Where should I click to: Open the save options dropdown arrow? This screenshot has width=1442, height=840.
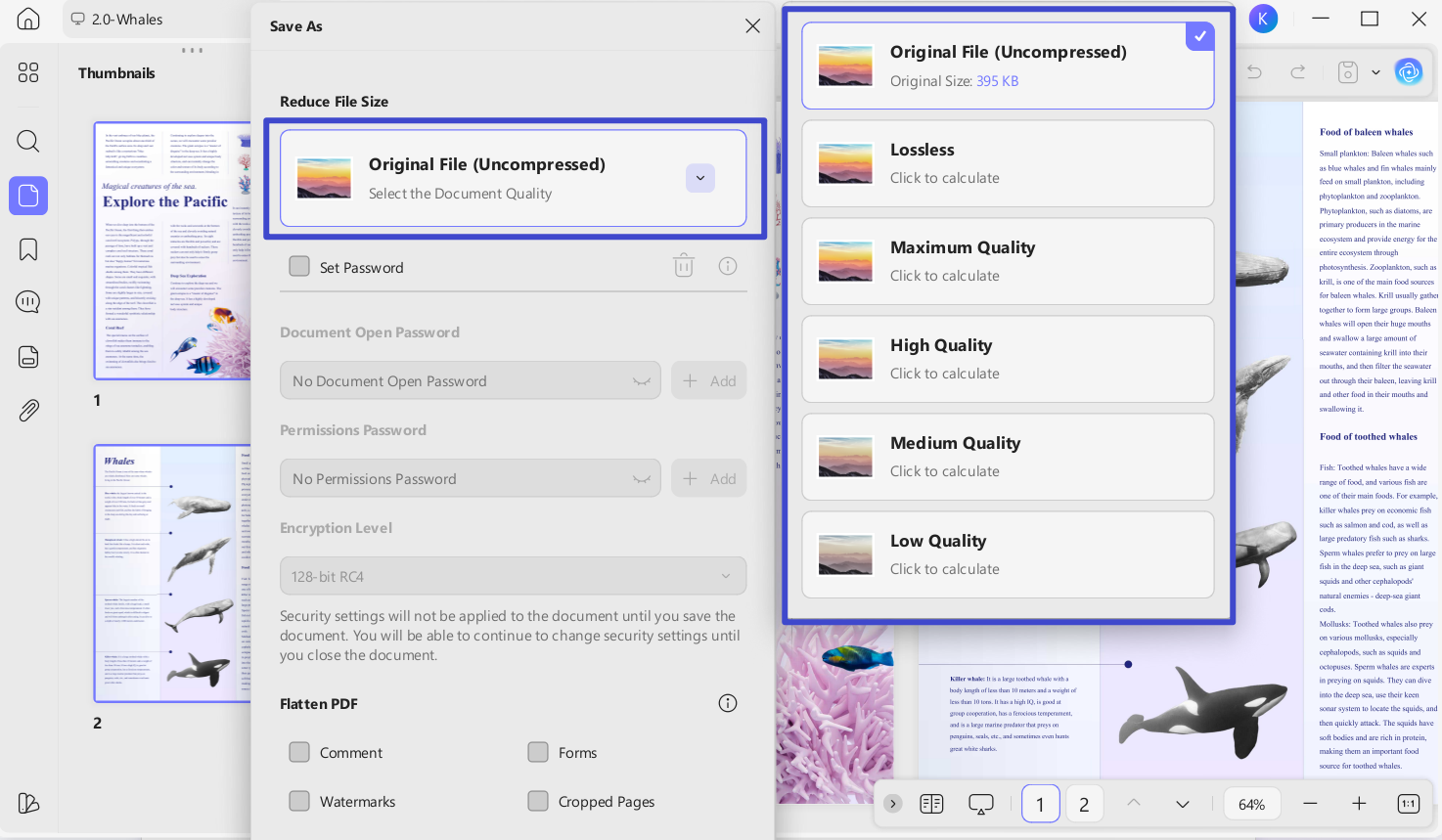1376,72
